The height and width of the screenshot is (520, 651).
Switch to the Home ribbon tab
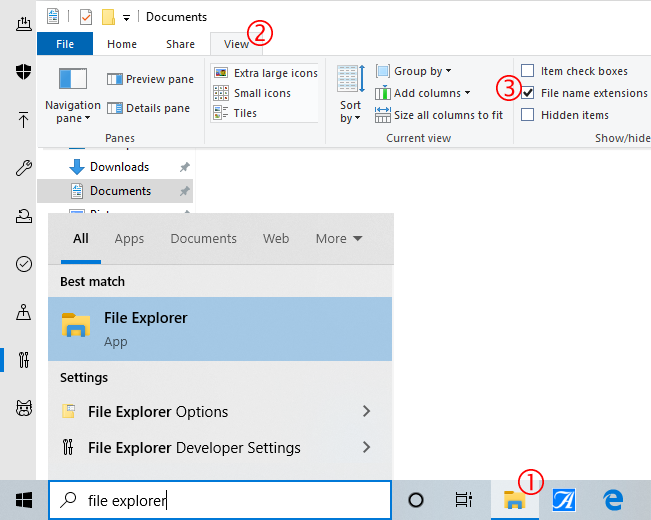122,44
